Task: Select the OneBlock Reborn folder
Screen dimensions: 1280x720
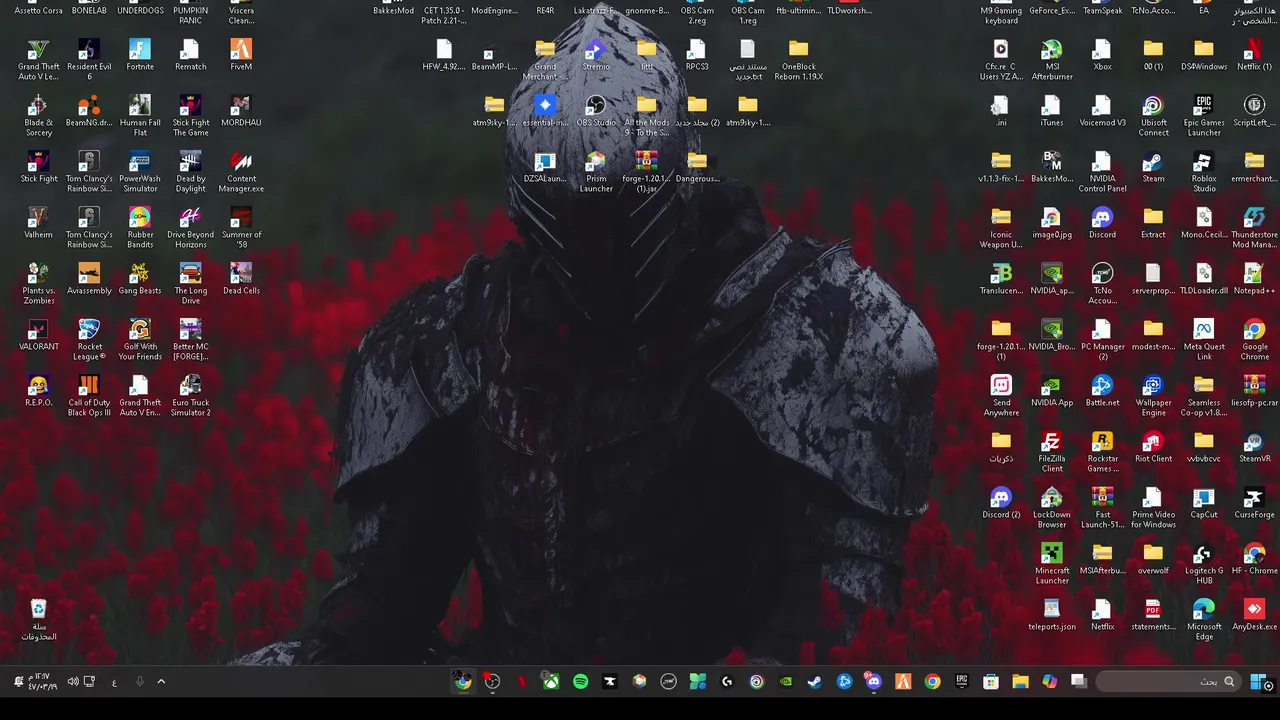Action: (798, 60)
